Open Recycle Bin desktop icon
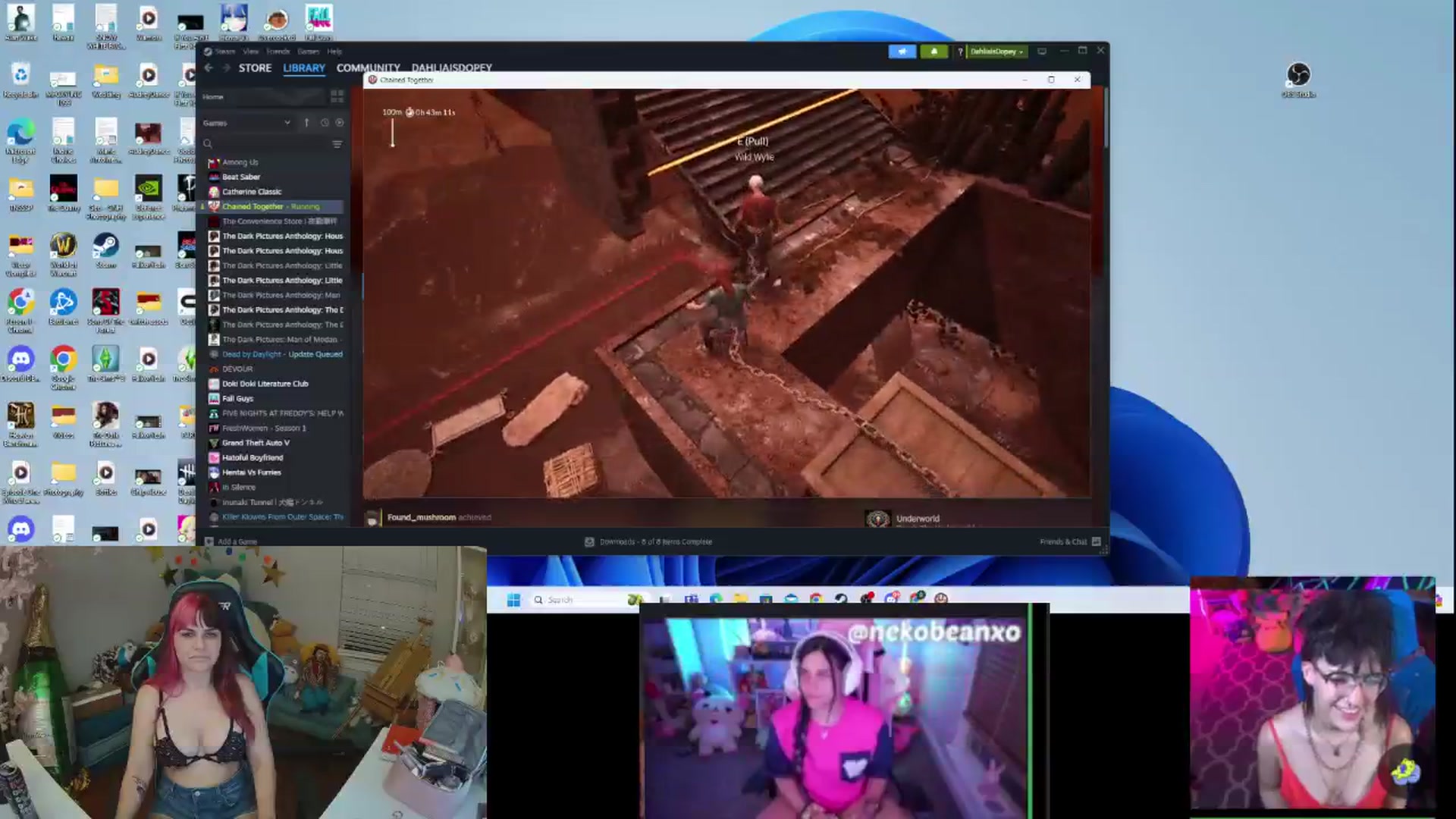Image resolution: width=1456 pixels, height=819 pixels. 20,80
